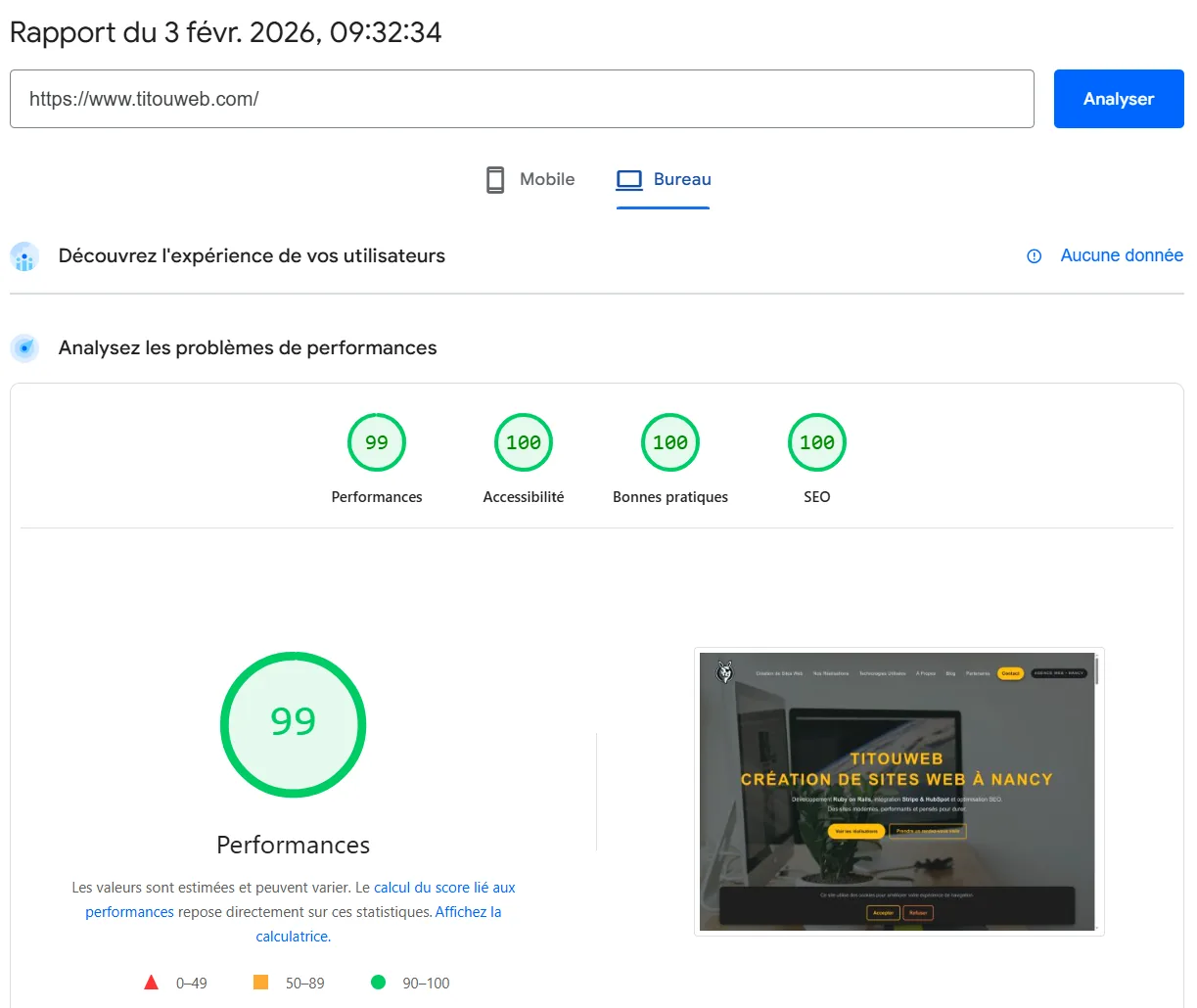Select the 100 SEO score gauge
The height and width of the screenshot is (1008, 1197).
pos(816,442)
